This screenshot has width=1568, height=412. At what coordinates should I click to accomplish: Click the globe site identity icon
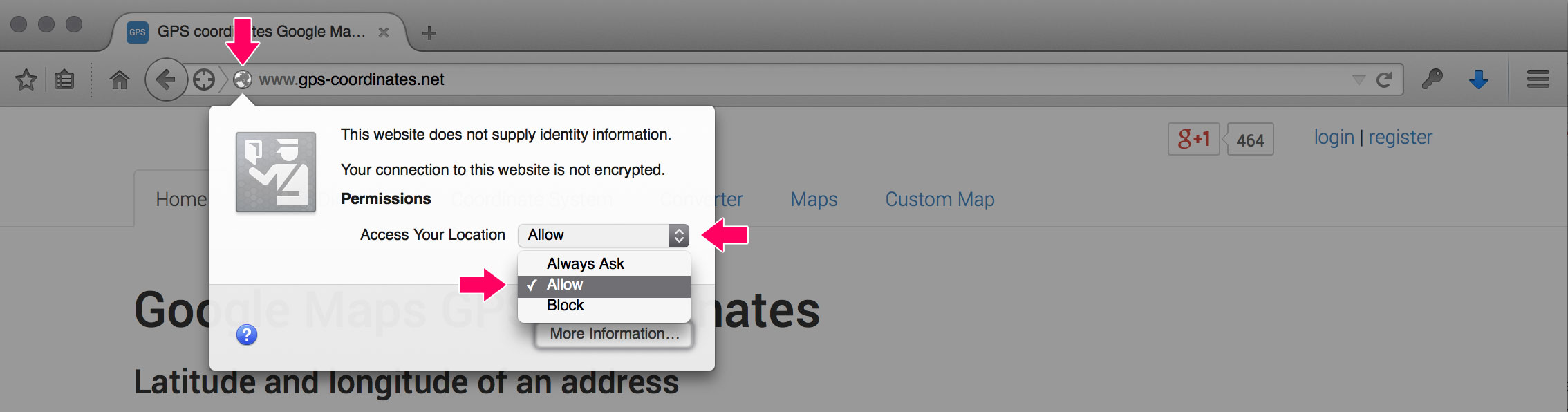point(243,79)
